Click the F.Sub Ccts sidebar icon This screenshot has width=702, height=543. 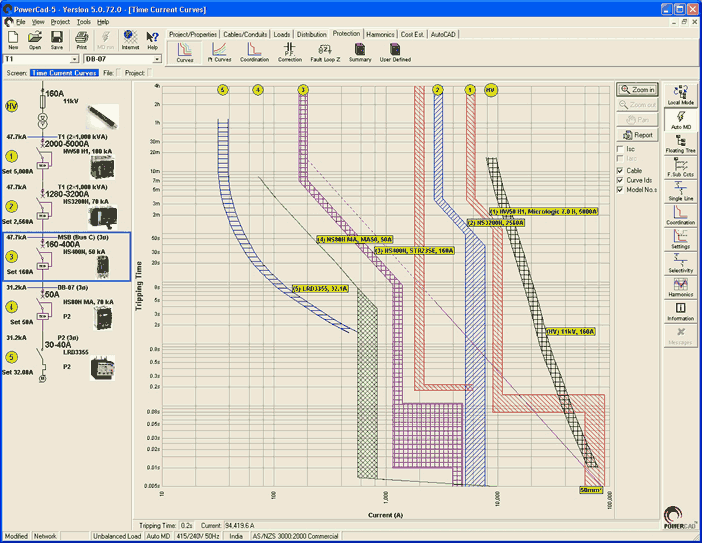[681, 167]
